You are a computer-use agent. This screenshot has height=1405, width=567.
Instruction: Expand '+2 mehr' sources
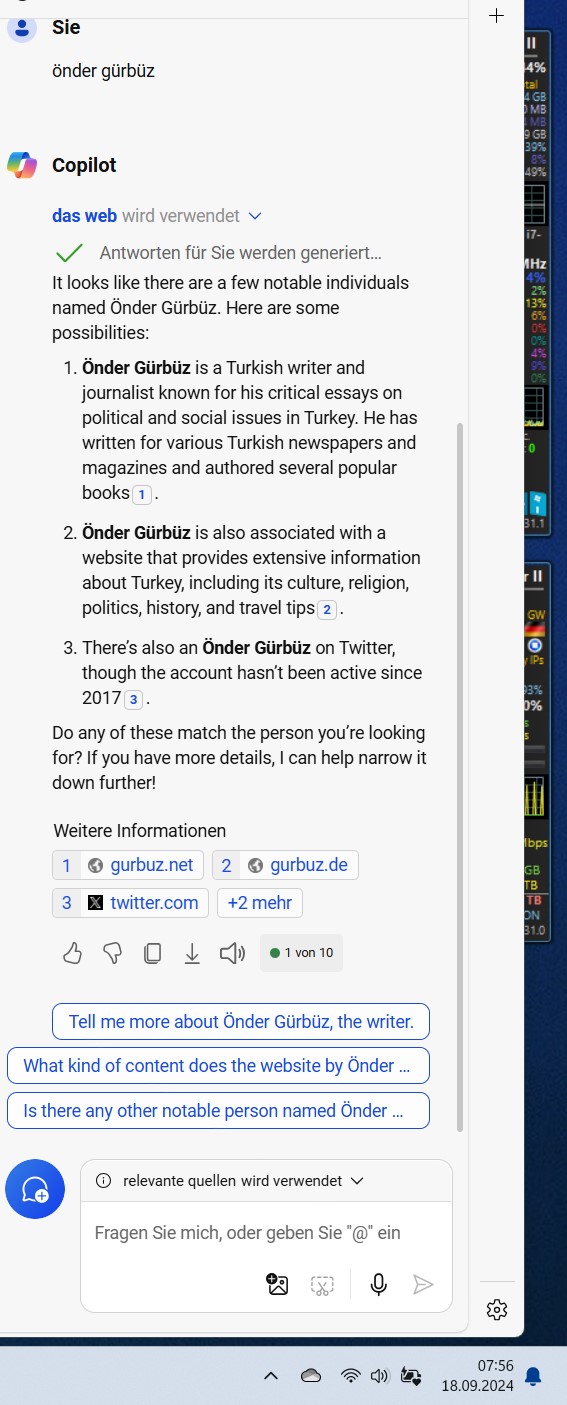coord(260,903)
